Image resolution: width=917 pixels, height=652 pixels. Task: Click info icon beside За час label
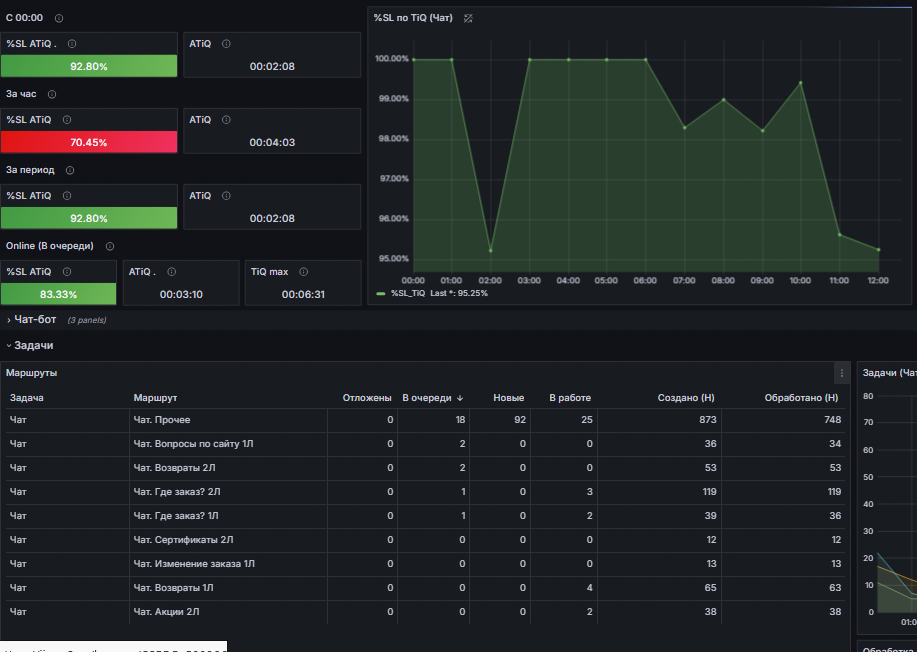(51, 94)
